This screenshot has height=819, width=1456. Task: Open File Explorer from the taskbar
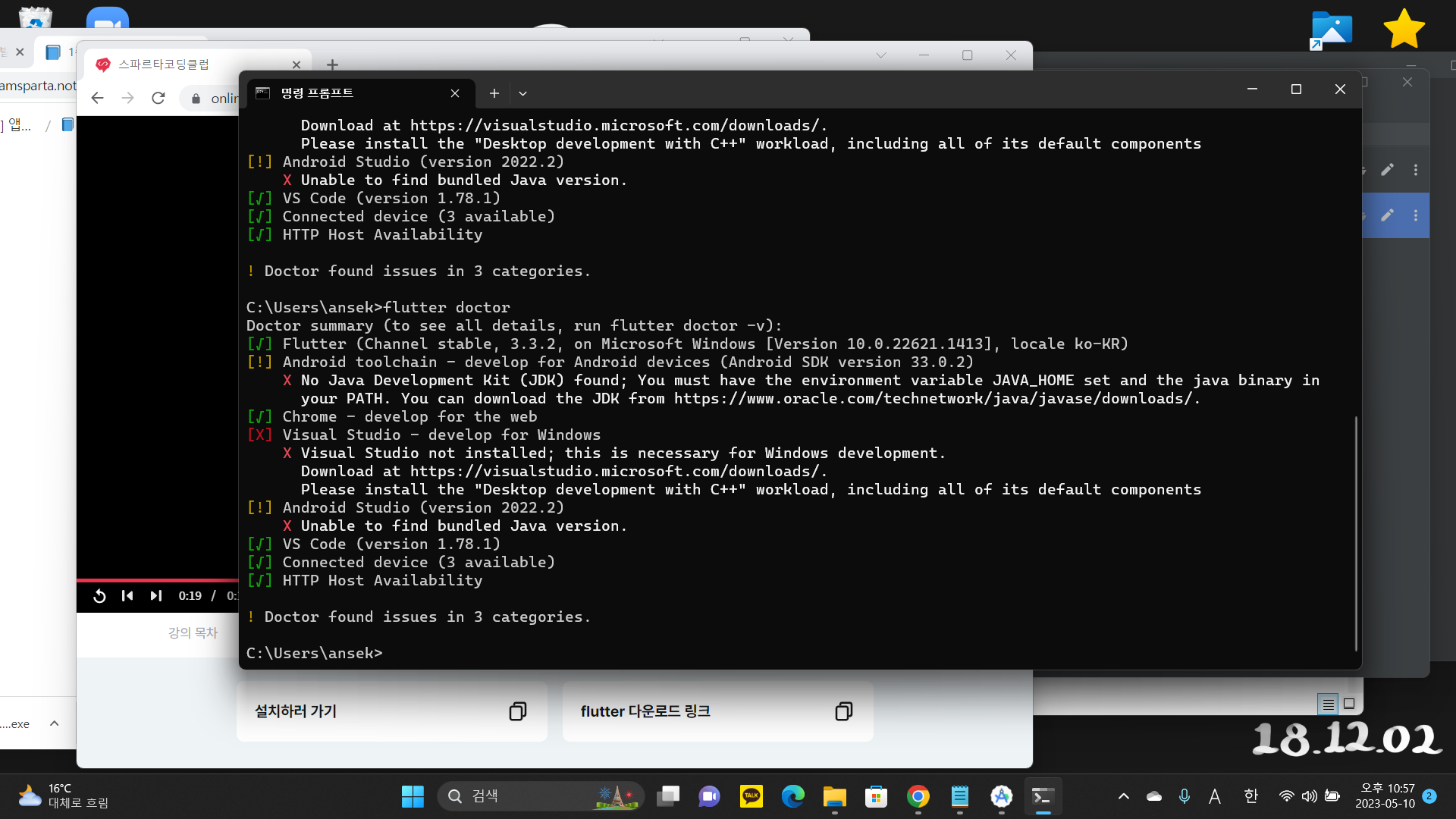click(835, 796)
